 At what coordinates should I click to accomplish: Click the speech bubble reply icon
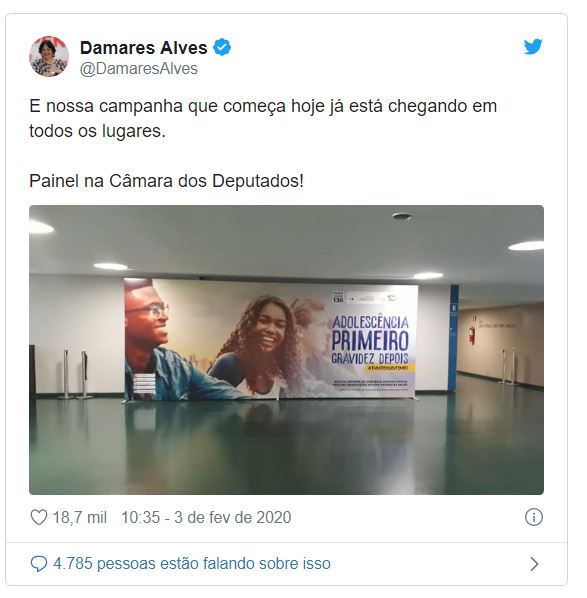pos(39,564)
